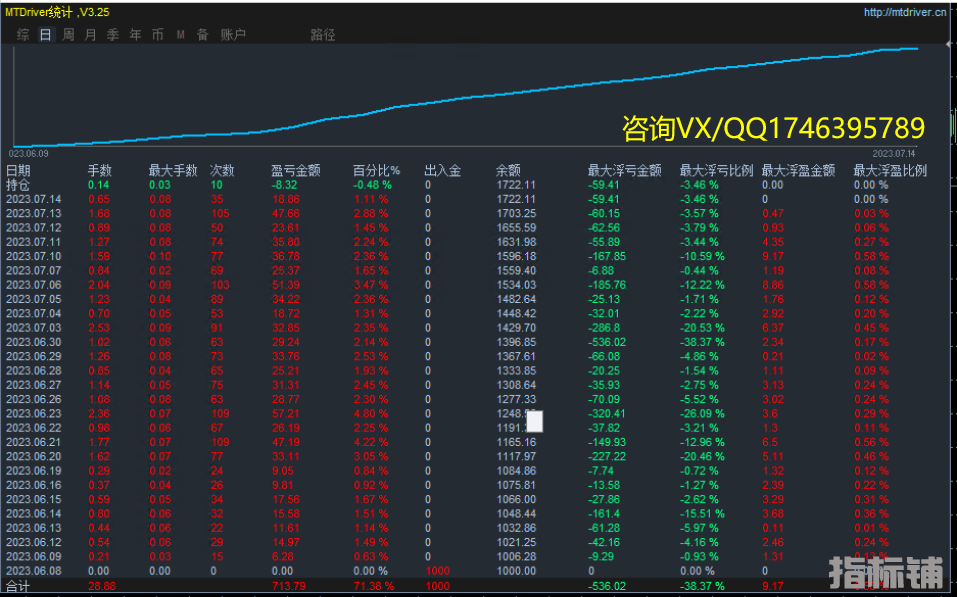957x597 pixels.
Task: Click the 盈亏金额 column header
Action: coord(295,171)
